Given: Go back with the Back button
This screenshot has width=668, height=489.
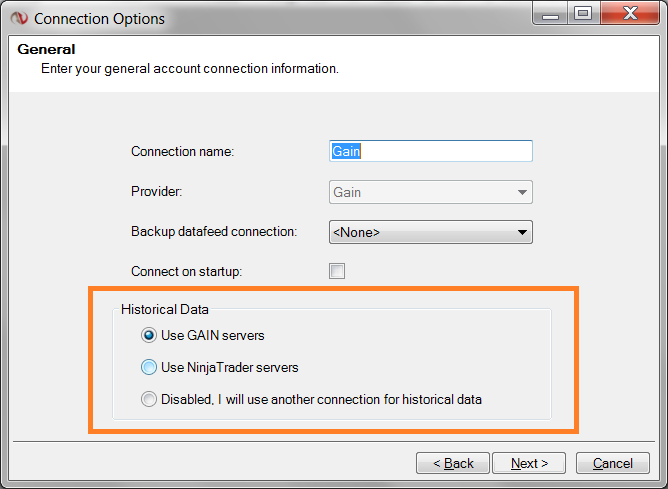Looking at the screenshot, I should 453,463.
